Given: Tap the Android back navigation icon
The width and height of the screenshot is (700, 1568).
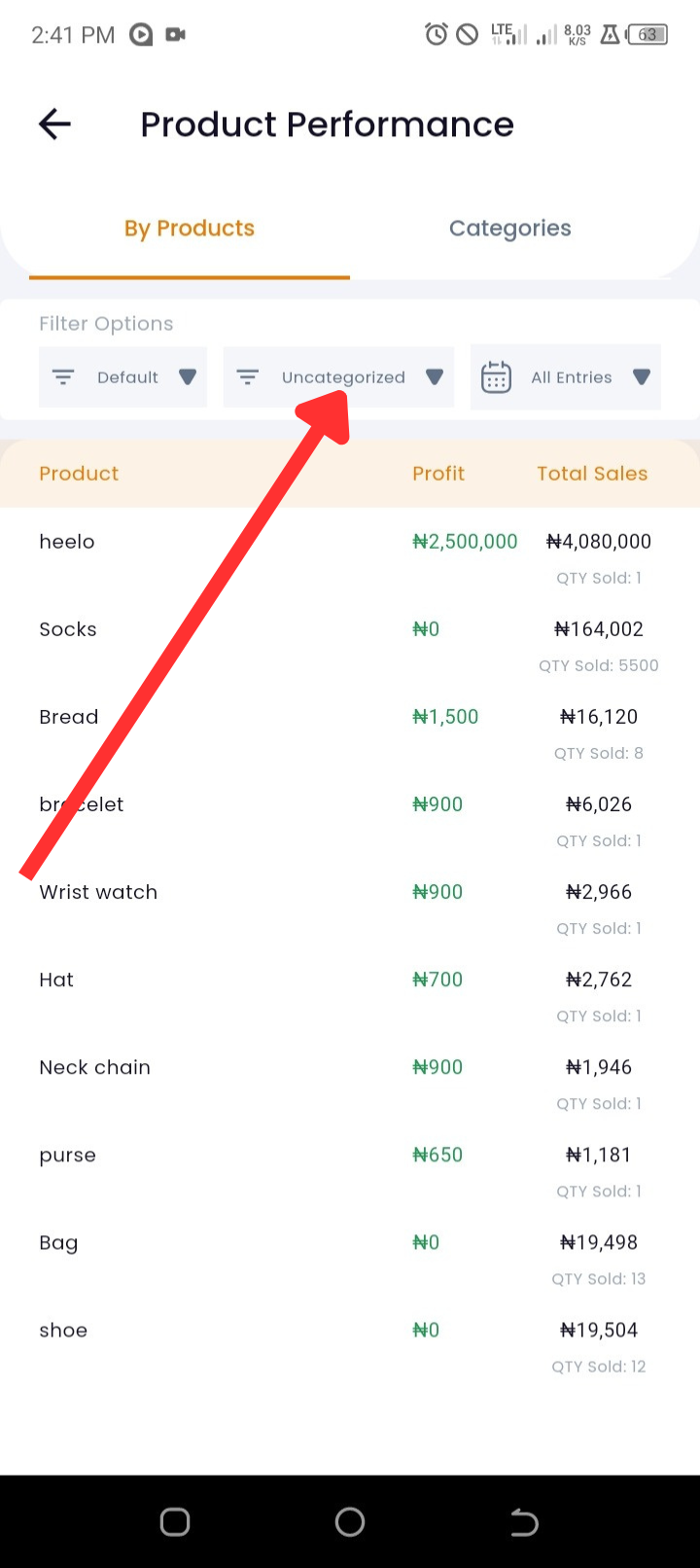Looking at the screenshot, I should coord(524,1521).
